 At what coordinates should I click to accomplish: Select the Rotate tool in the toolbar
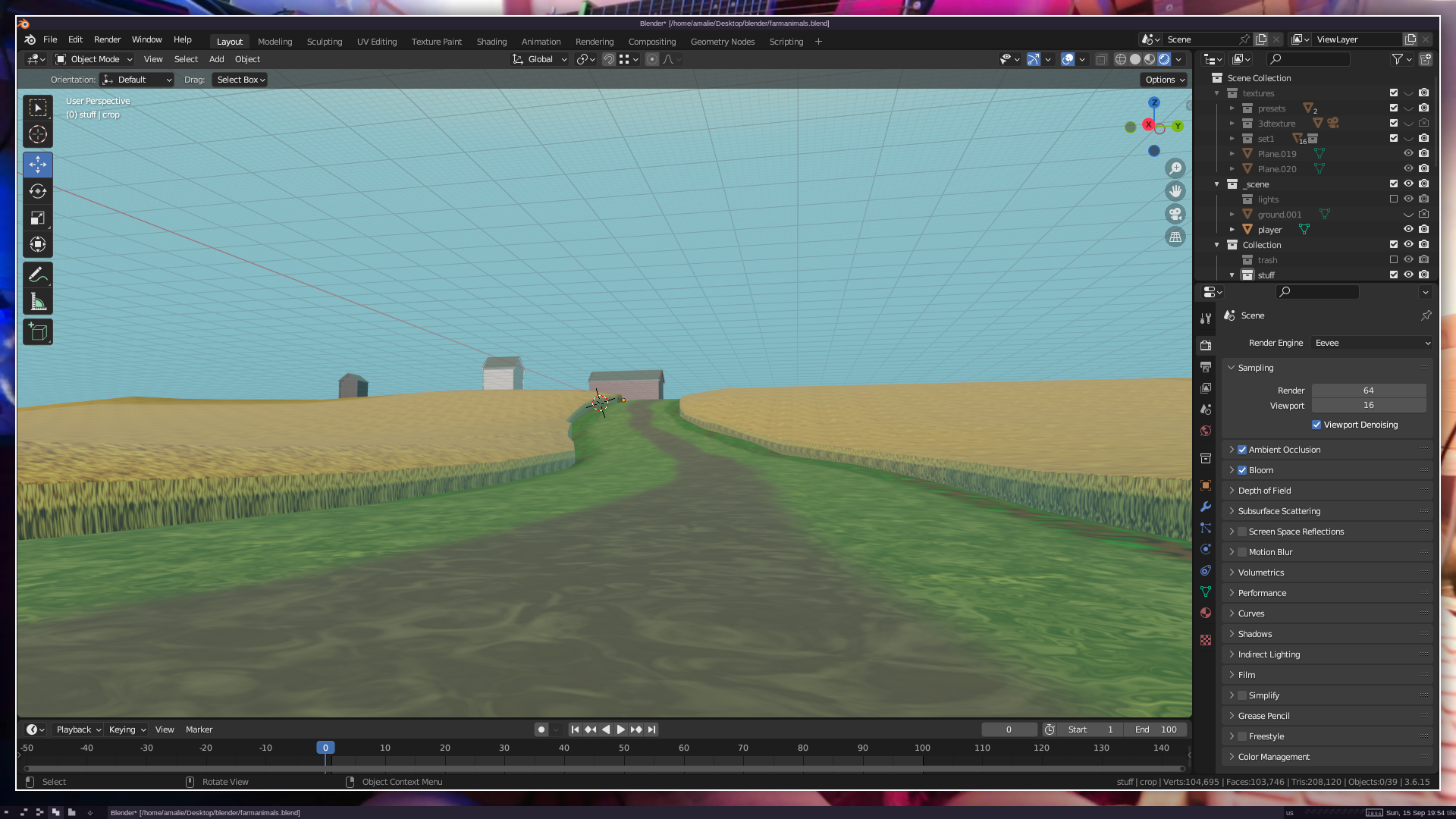[x=38, y=191]
